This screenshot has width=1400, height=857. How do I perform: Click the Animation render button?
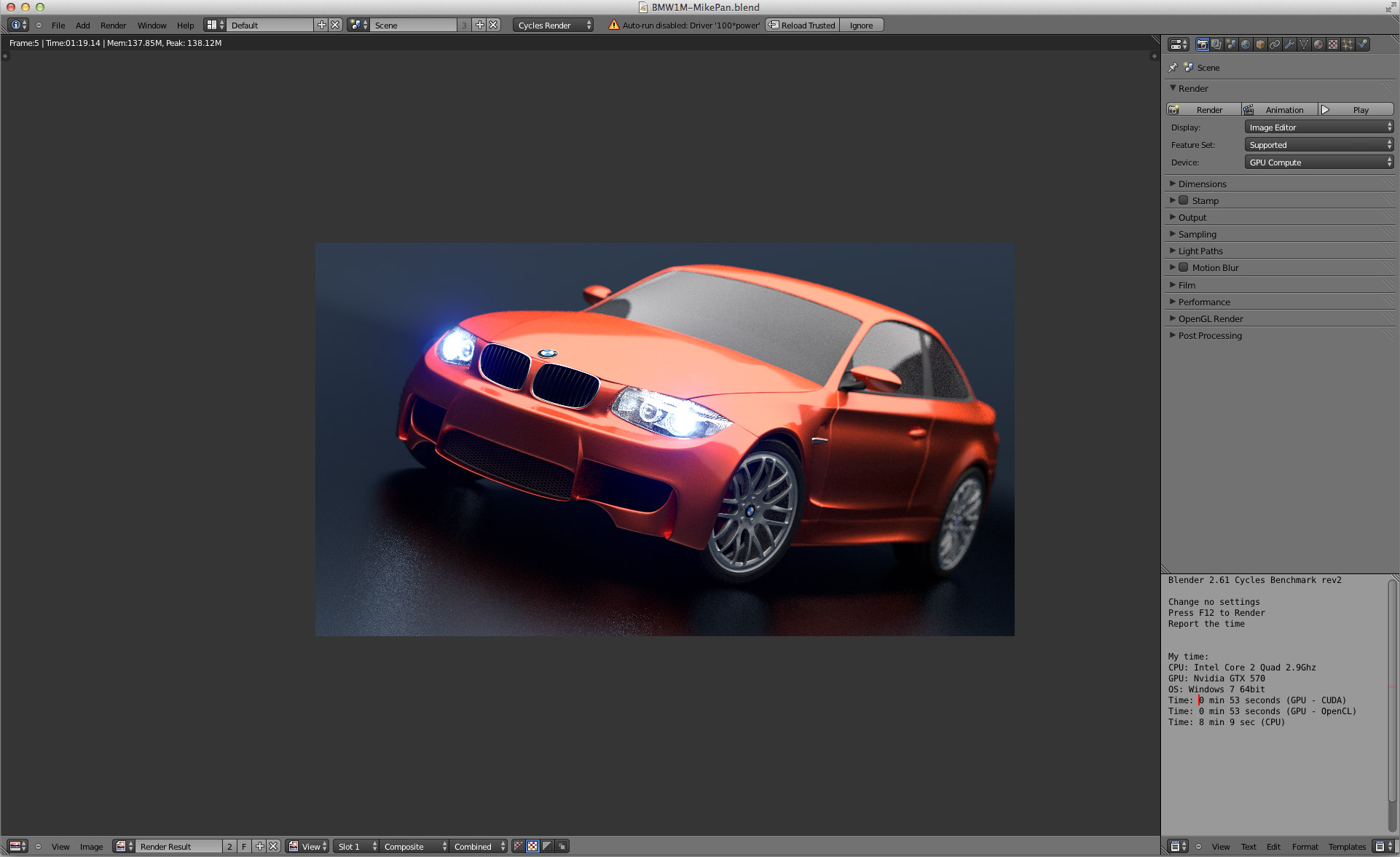pos(1280,109)
